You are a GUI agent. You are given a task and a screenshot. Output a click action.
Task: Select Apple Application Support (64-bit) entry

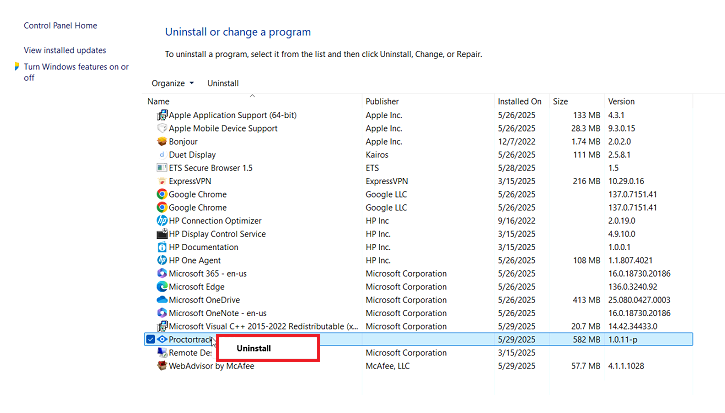tap(233, 115)
